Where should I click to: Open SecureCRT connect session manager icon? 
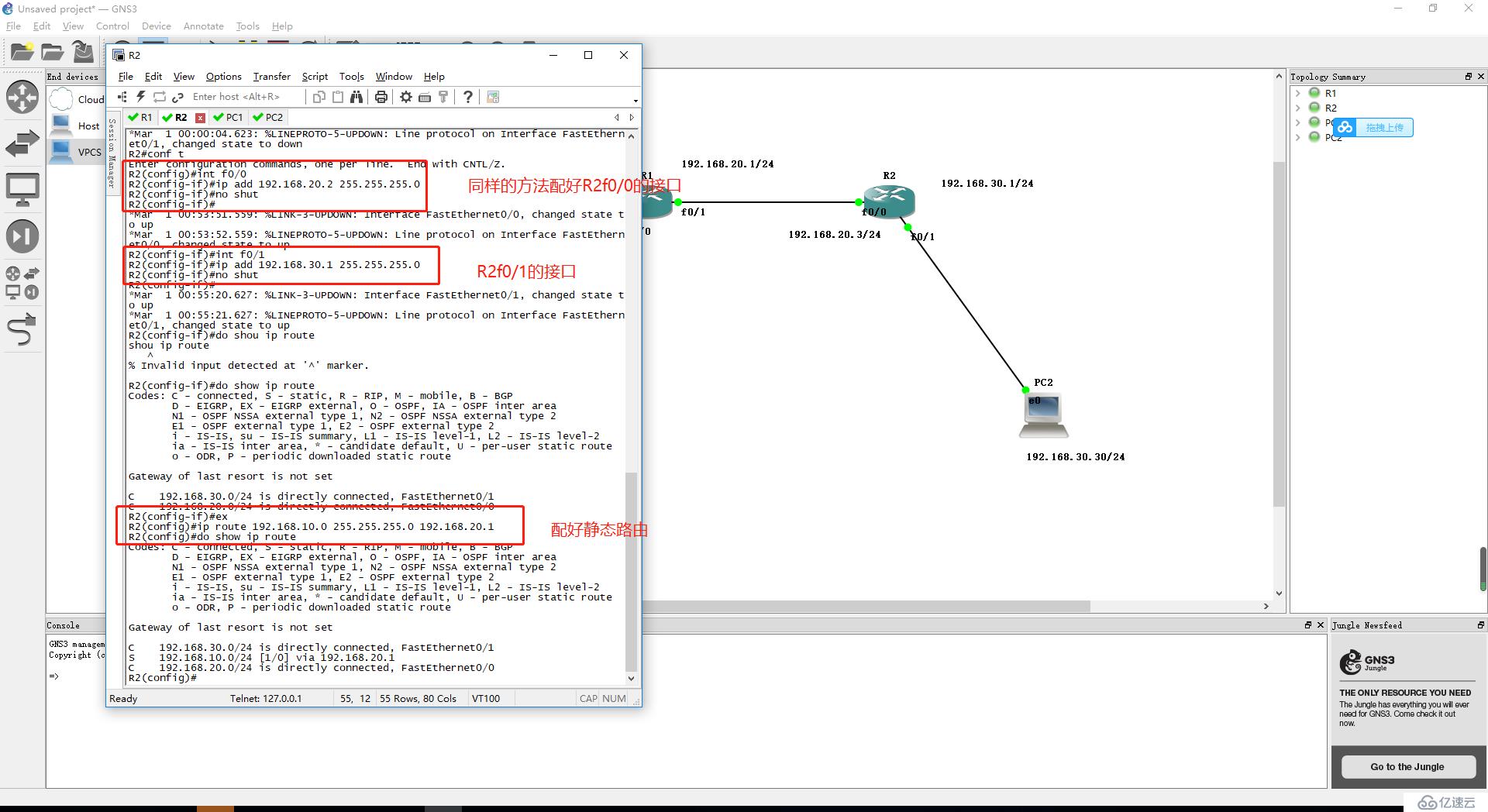[122, 97]
